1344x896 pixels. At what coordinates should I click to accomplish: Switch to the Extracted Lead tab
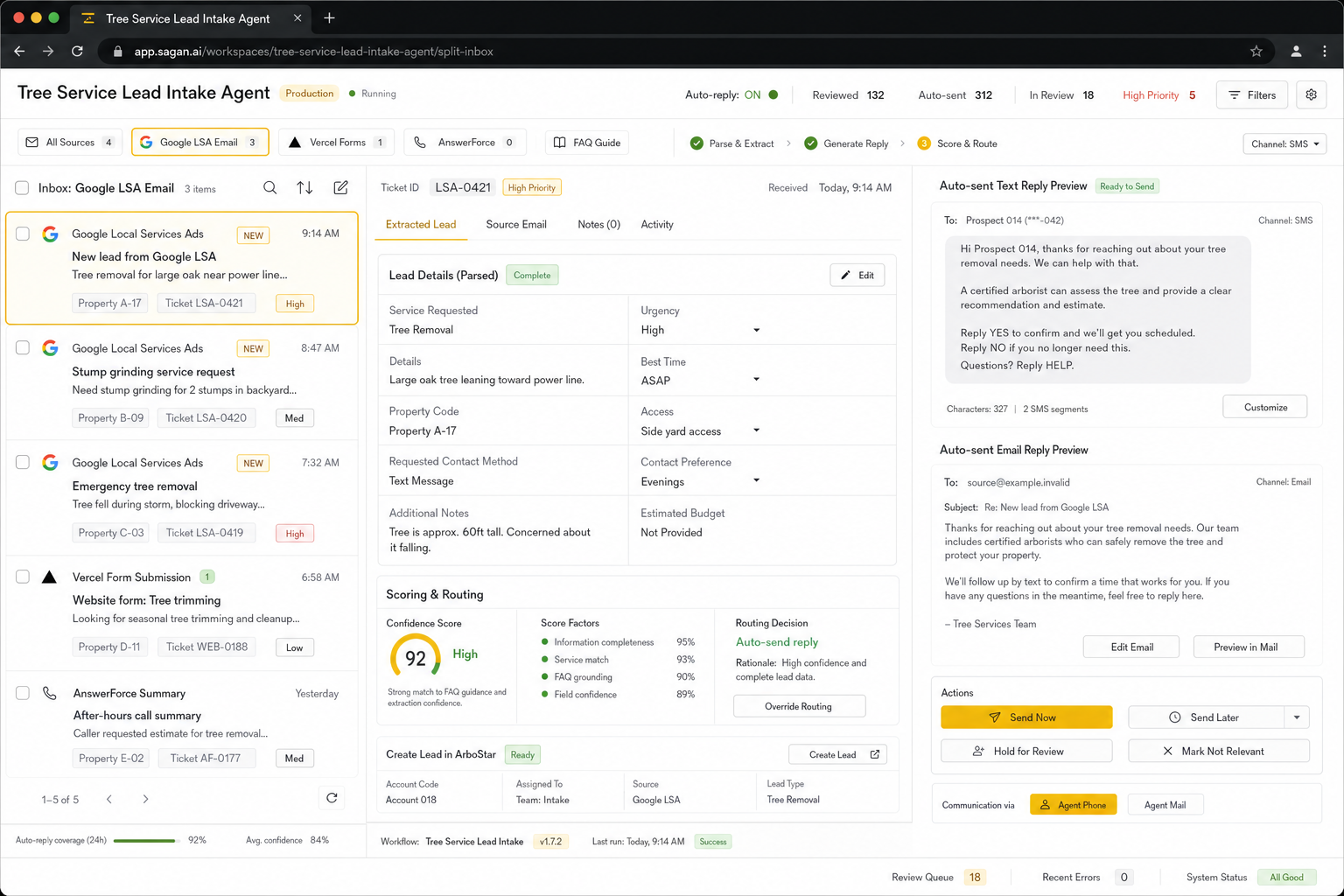pos(421,225)
